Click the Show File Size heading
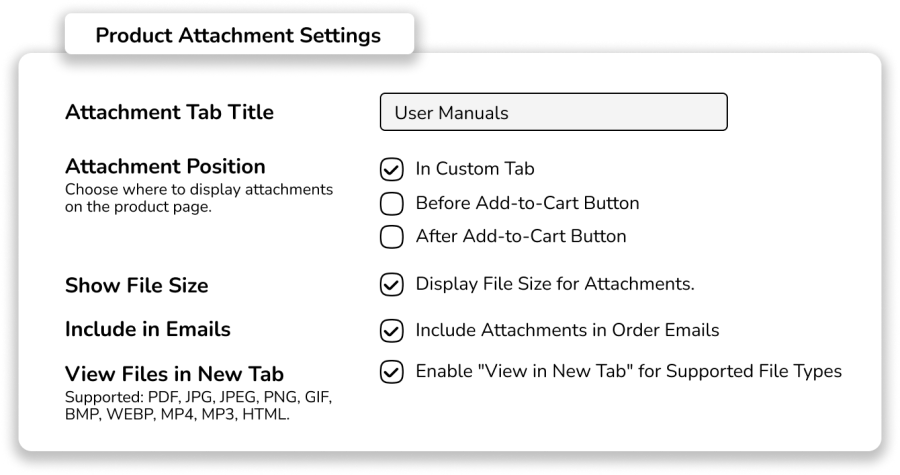The width and height of the screenshot is (900, 475). 136,285
